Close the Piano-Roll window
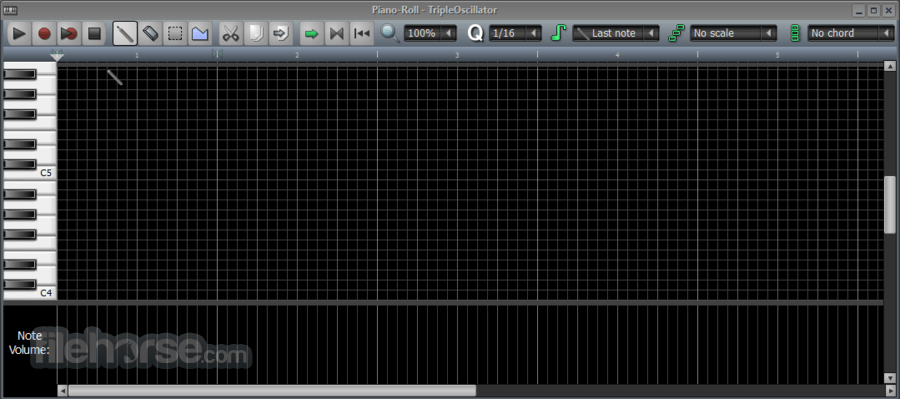The height and width of the screenshot is (399, 900). 888,10
